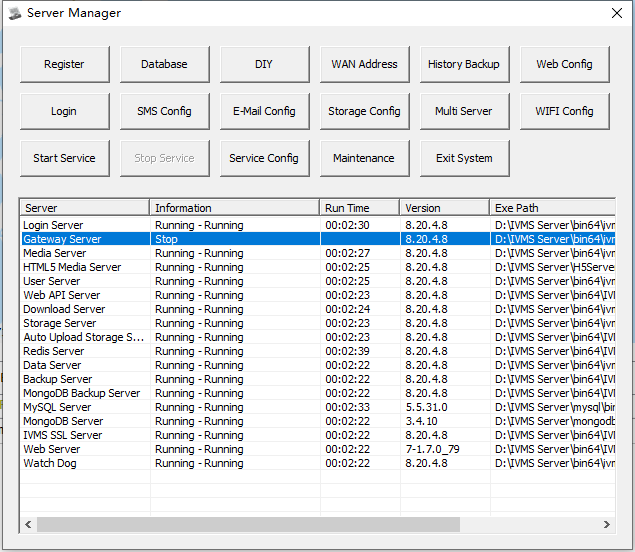Select the User Server row
Screen dimensions: 635x552
coord(318,281)
